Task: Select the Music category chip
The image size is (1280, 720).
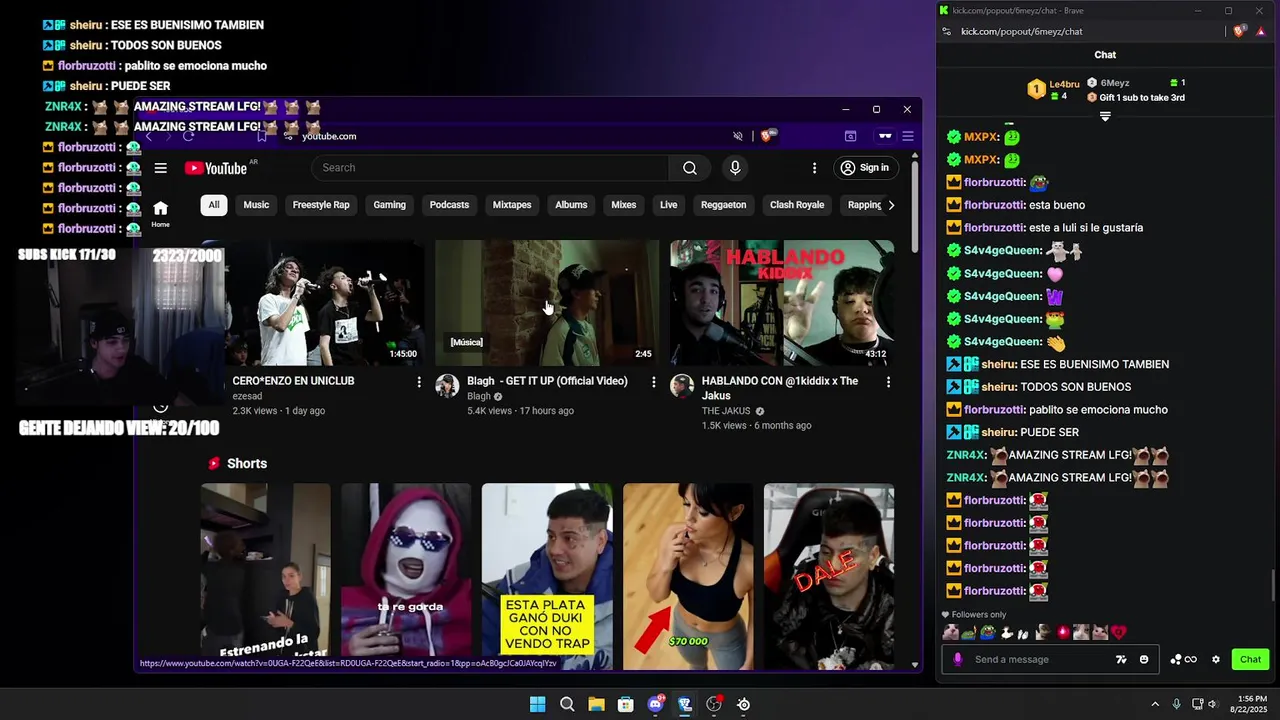Action: pos(256,205)
